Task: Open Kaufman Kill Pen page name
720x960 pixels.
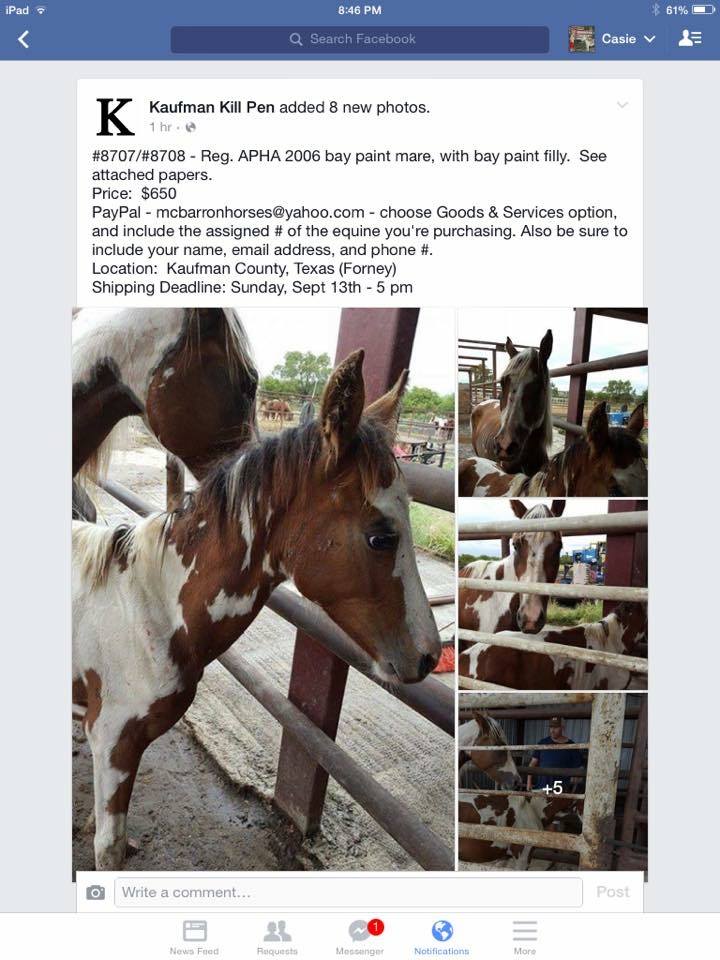Action: pyautogui.click(x=212, y=107)
